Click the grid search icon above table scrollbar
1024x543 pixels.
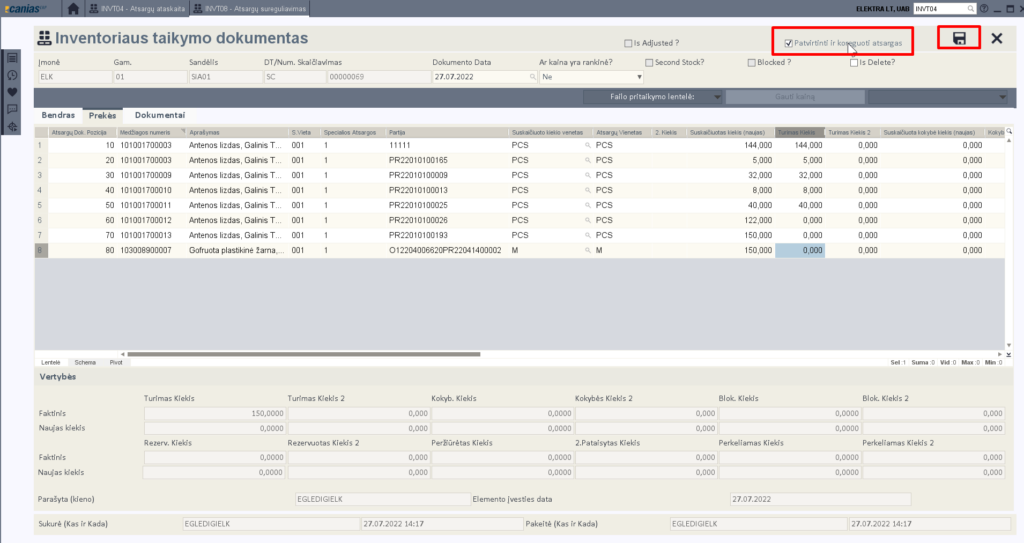(x=1010, y=132)
